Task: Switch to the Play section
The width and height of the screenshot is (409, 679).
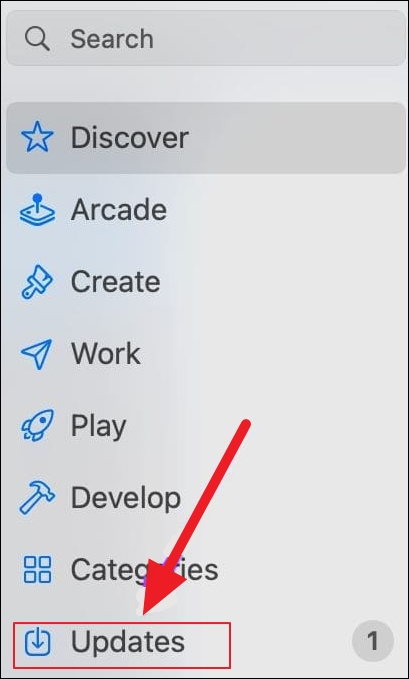Action: (206, 426)
